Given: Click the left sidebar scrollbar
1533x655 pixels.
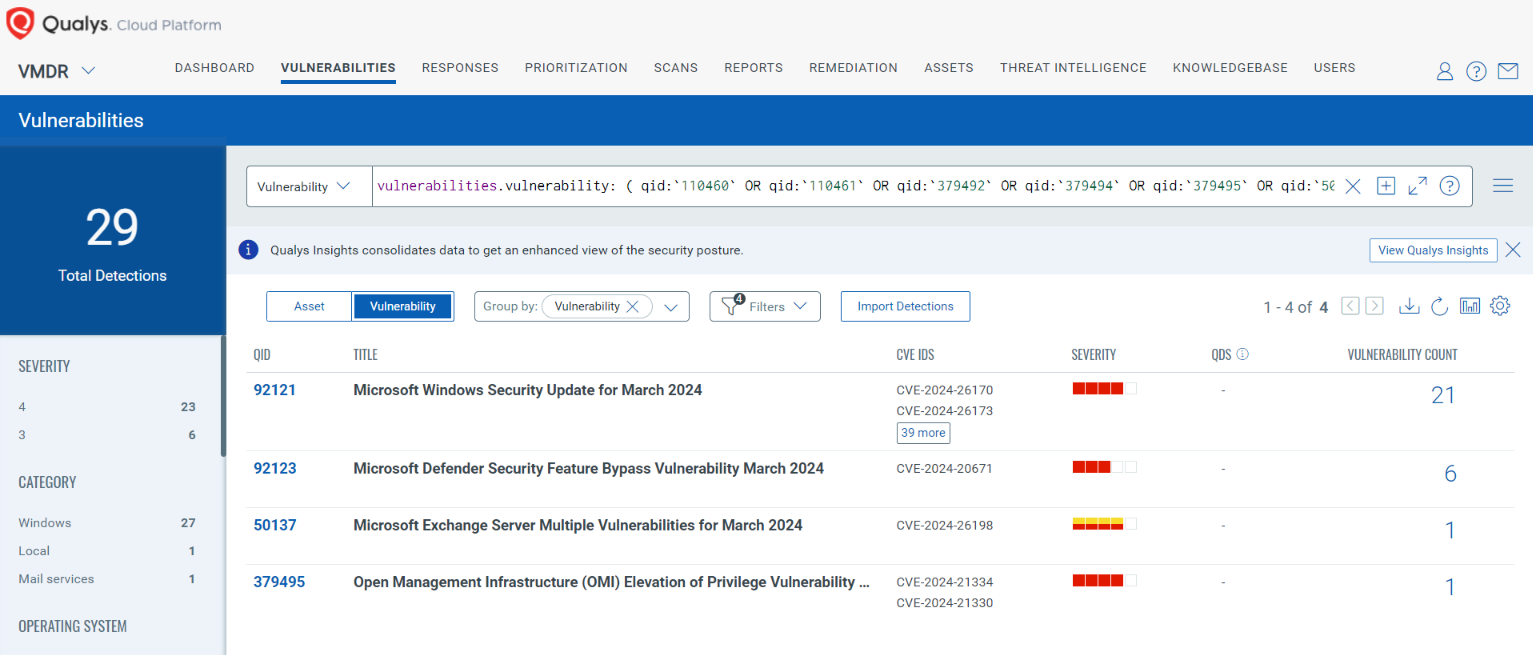Looking at the screenshot, I should point(223,396).
